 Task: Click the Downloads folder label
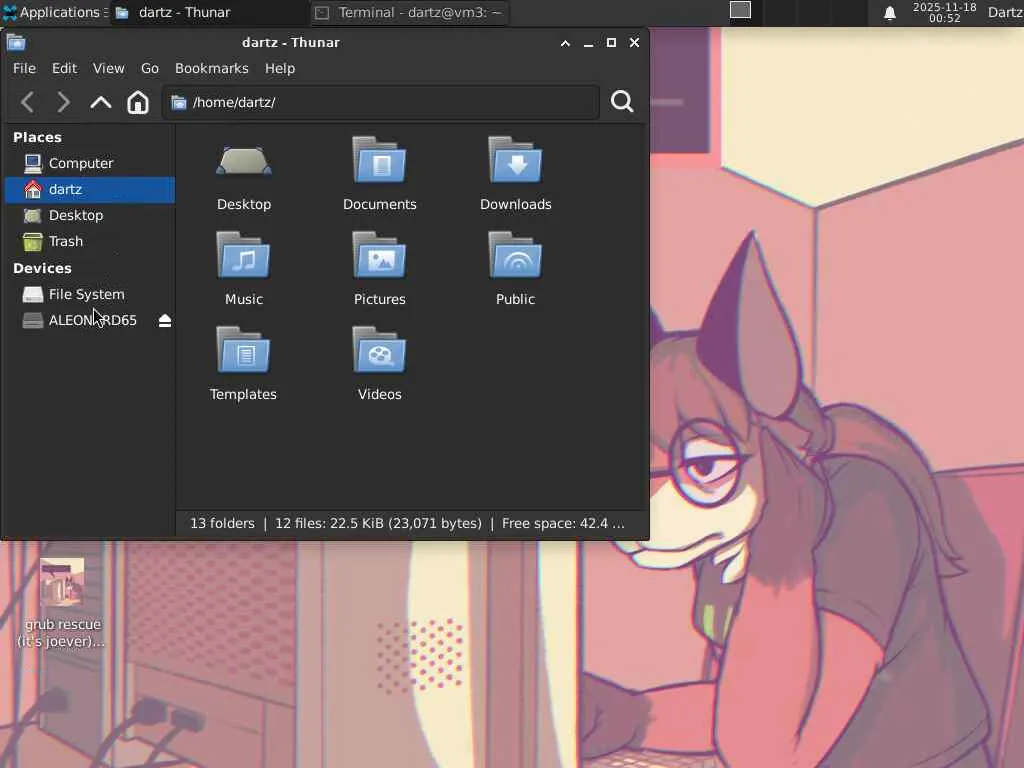point(515,204)
